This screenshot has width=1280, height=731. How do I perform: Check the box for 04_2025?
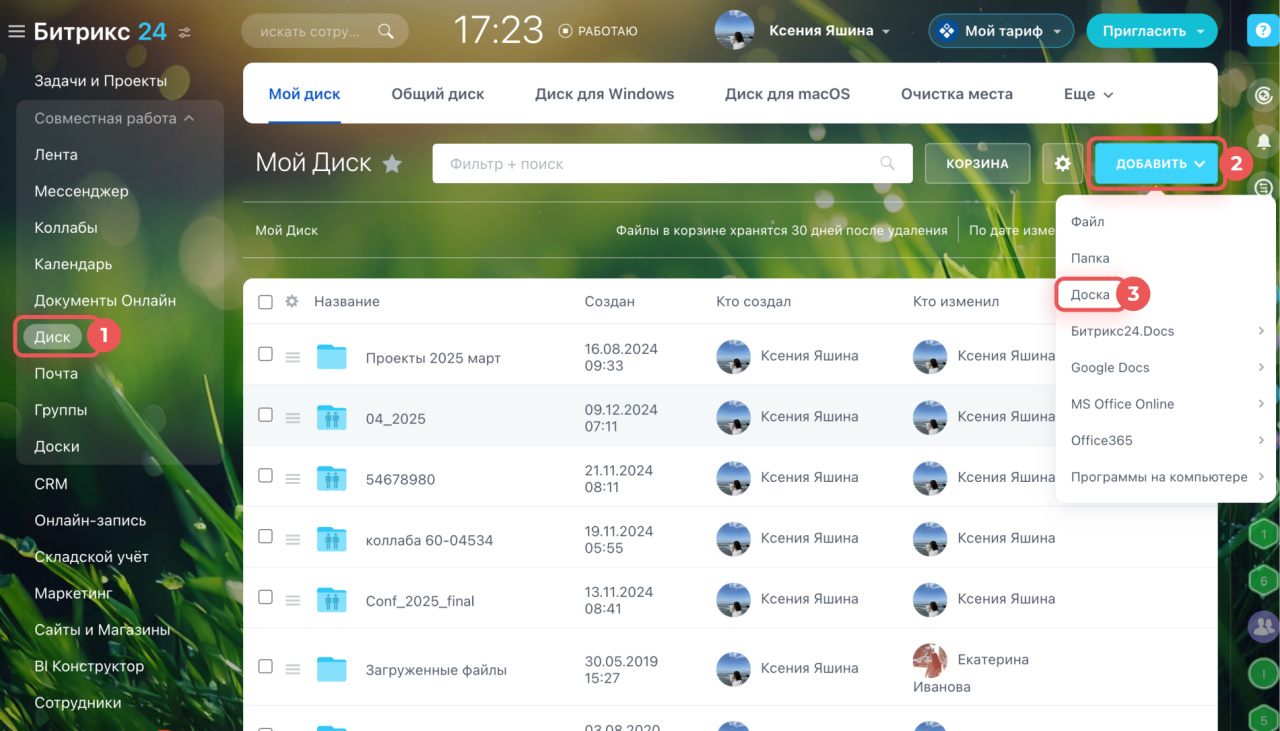click(x=265, y=414)
